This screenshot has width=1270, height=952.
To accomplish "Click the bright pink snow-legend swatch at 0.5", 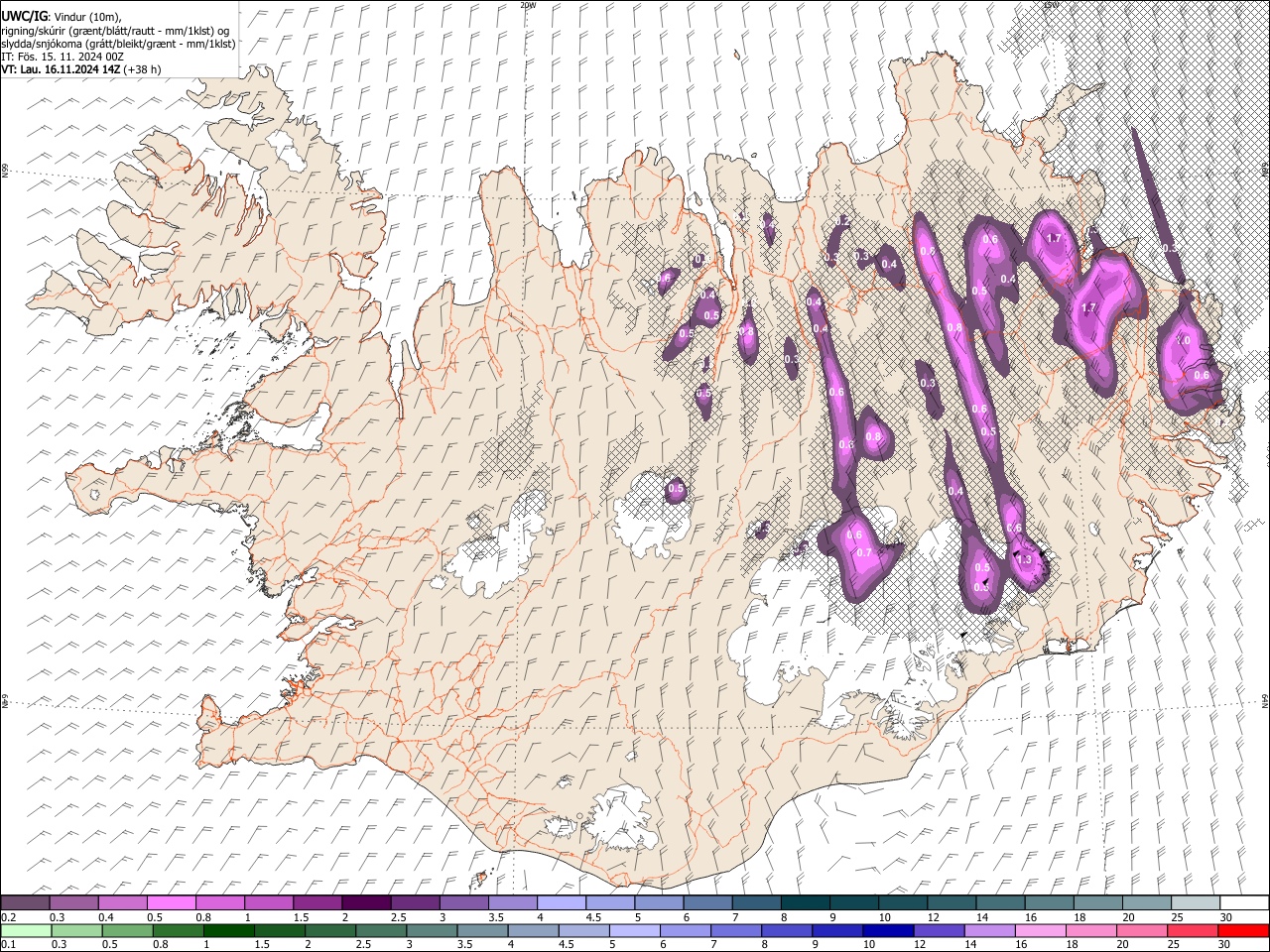I will 171,903.
